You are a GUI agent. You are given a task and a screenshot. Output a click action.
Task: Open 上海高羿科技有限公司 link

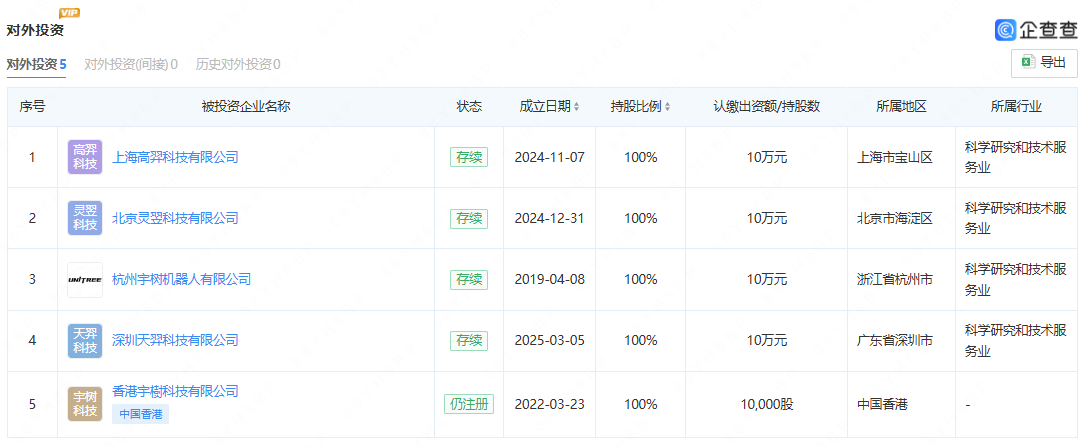[x=175, y=158]
